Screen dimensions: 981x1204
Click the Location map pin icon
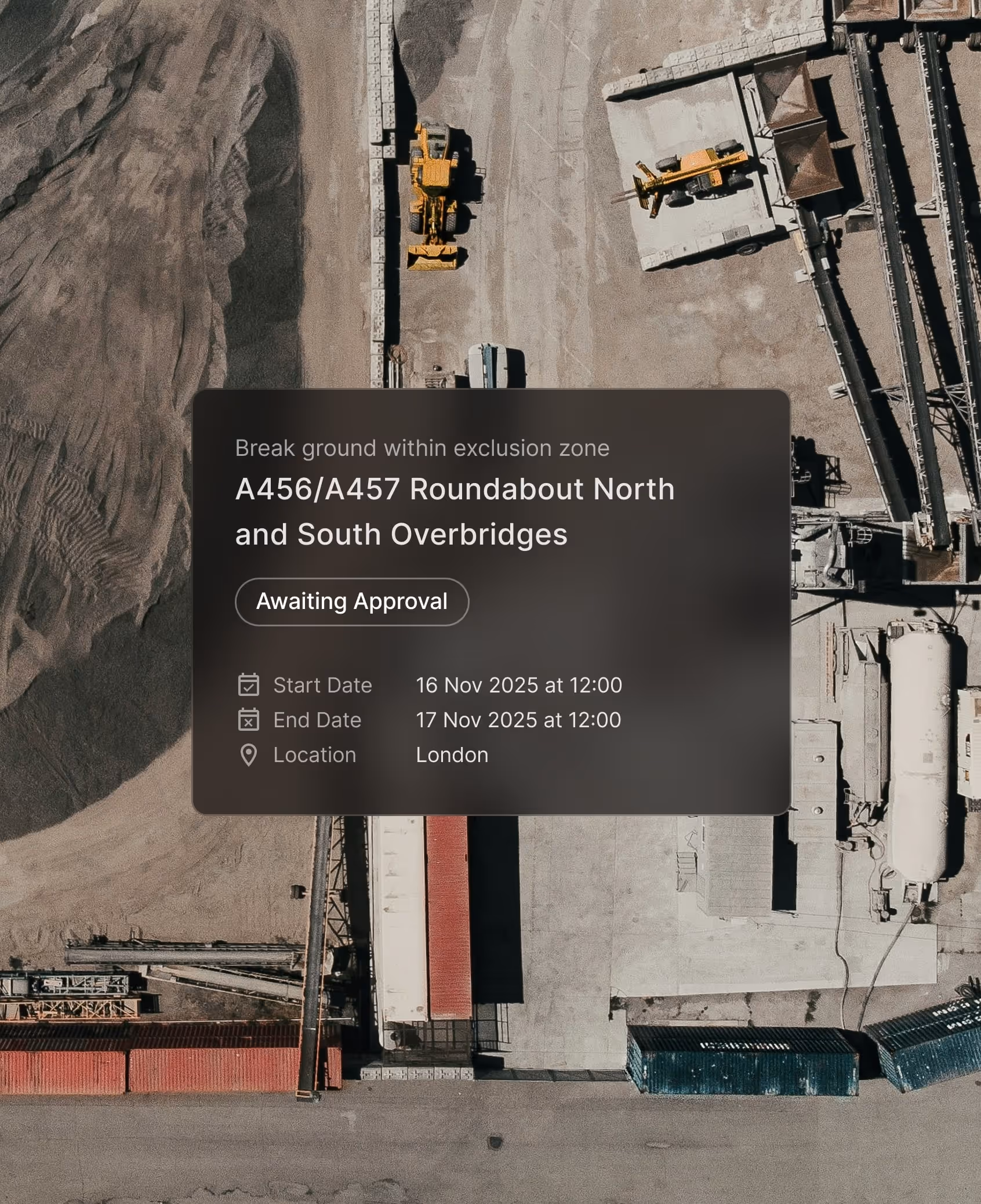[x=249, y=755]
